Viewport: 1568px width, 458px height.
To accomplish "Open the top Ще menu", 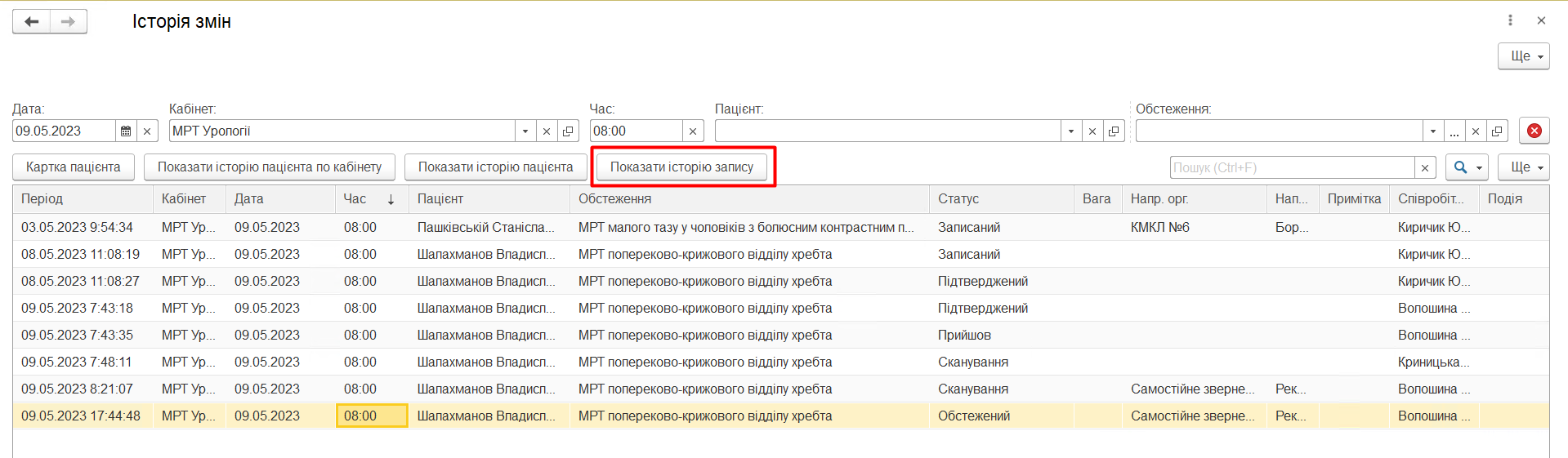I will [x=1523, y=56].
